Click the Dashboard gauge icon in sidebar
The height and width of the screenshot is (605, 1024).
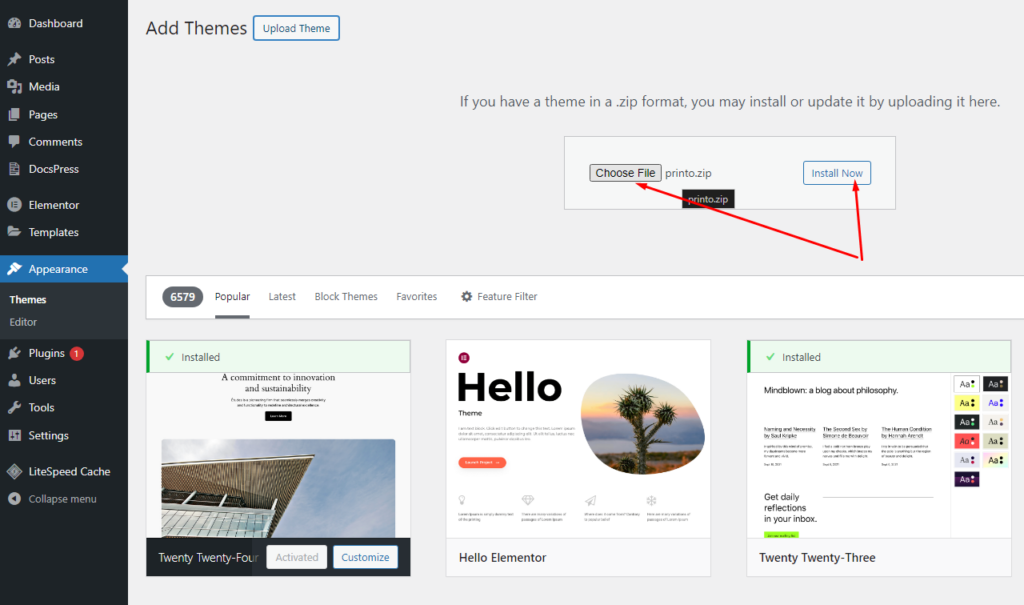[14, 23]
